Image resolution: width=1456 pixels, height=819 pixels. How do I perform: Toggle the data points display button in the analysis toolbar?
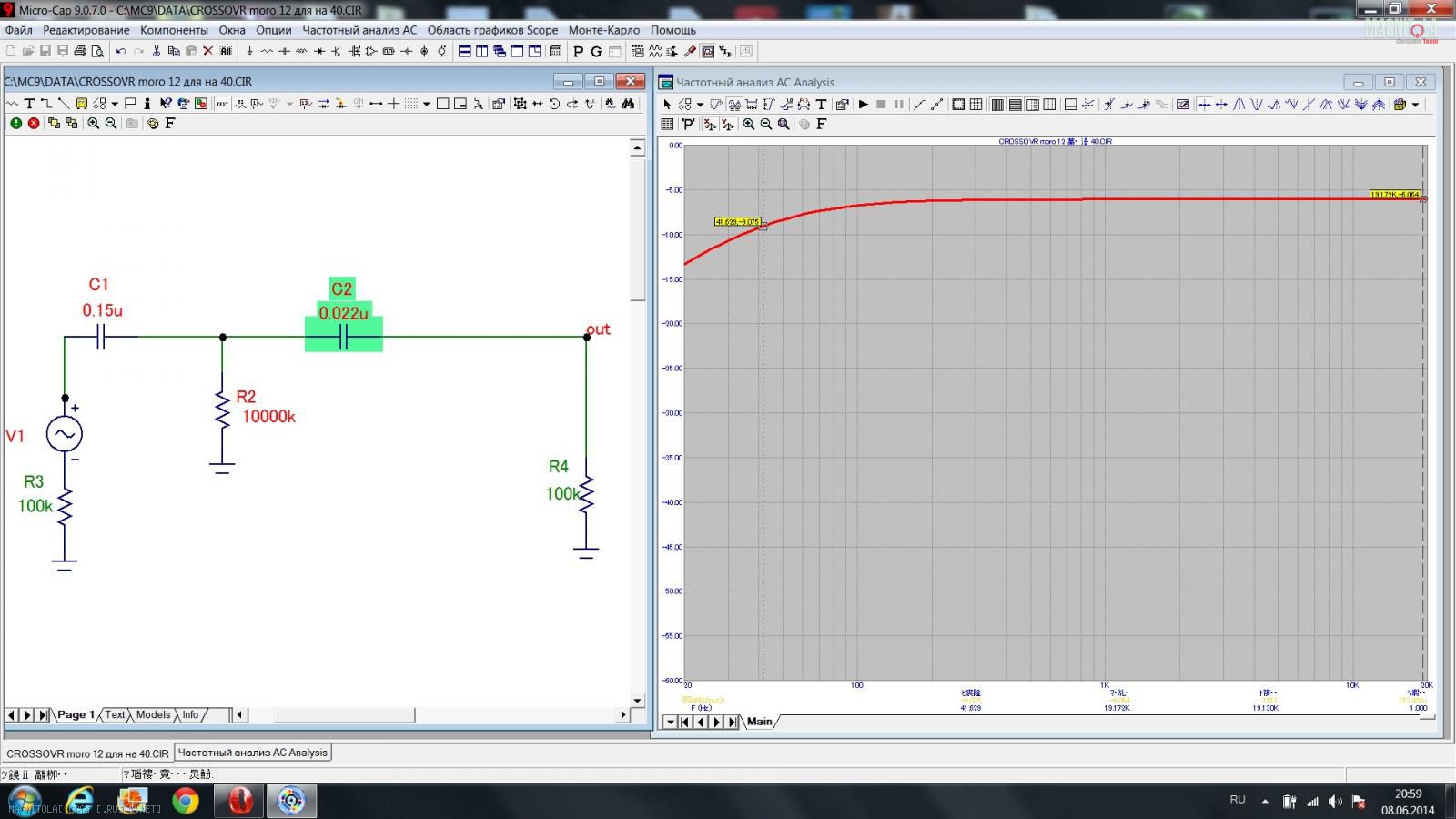[x=936, y=105]
